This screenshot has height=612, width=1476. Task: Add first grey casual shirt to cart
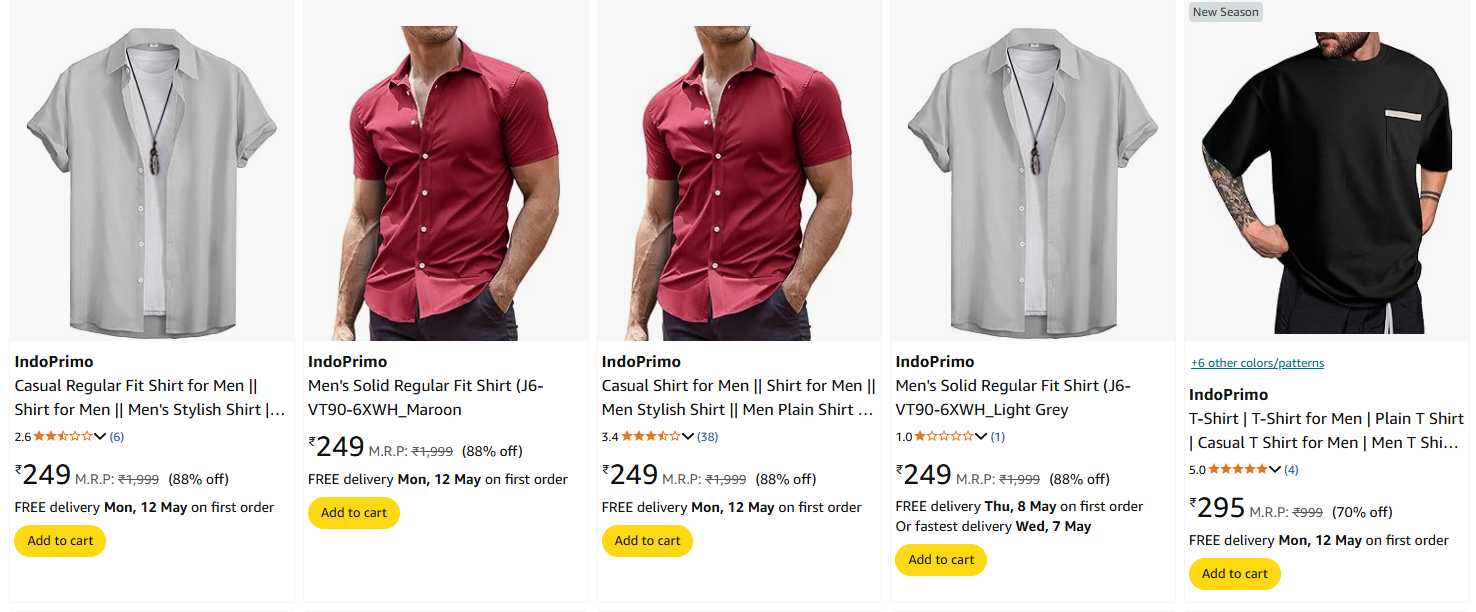click(60, 541)
